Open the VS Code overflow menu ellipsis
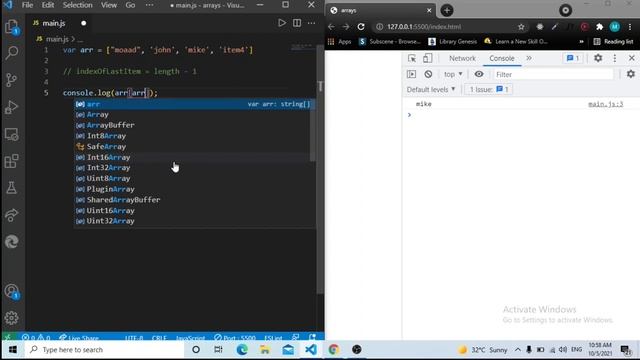The image size is (640, 360). (x=149, y=5)
